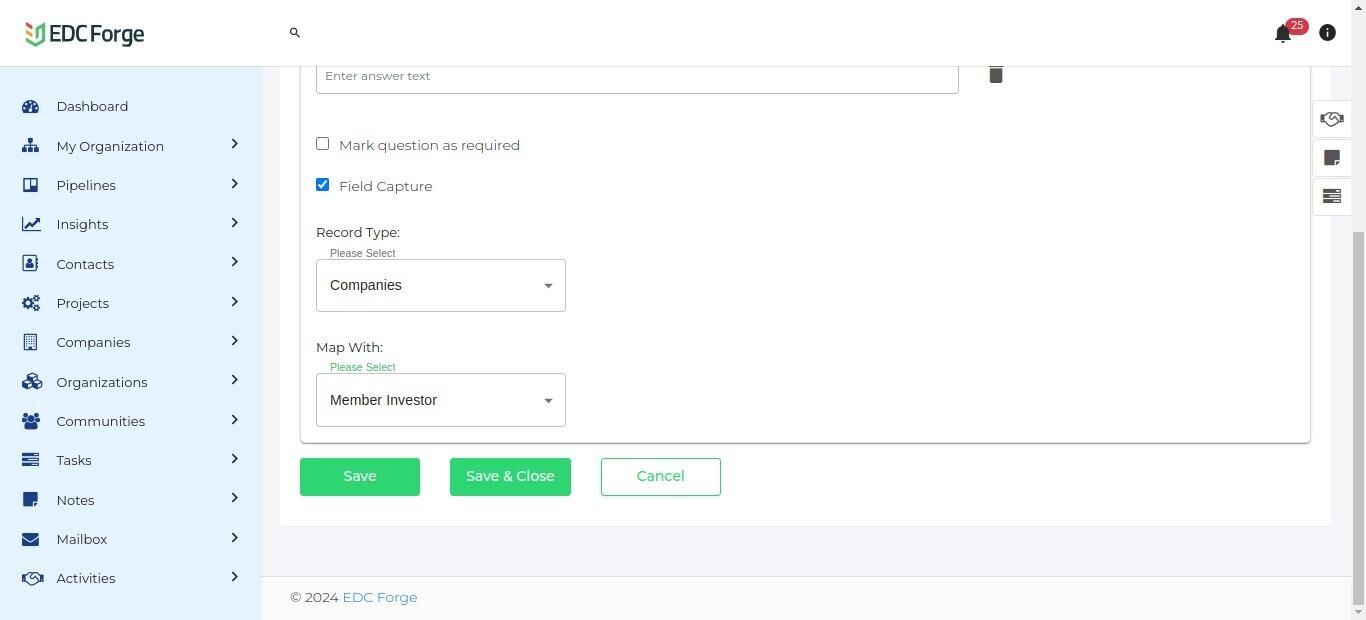Go to Dashboard in sidebar
1366x620 pixels.
tap(92, 106)
